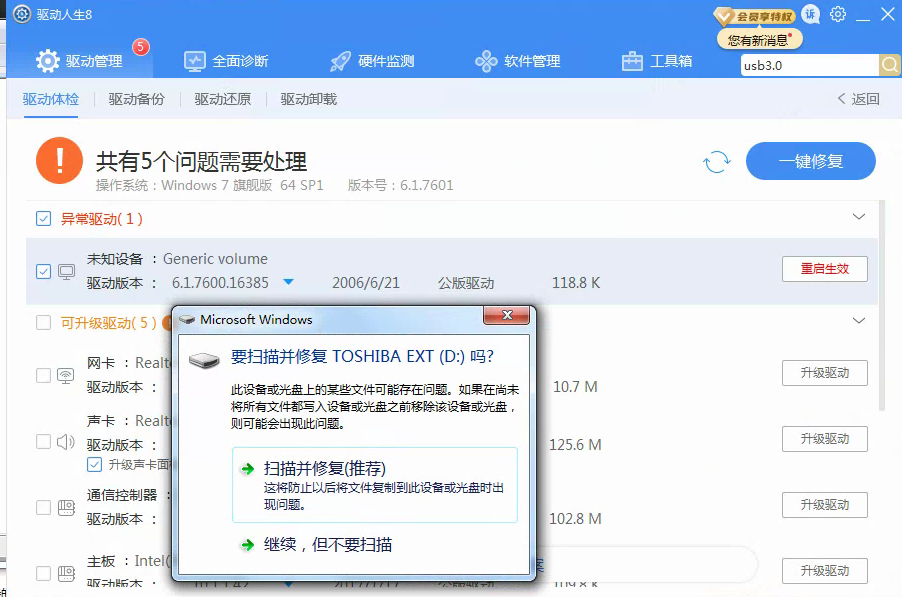
Task: Uncheck the 升级声卡面板 option checkbox
Action: pos(94,464)
